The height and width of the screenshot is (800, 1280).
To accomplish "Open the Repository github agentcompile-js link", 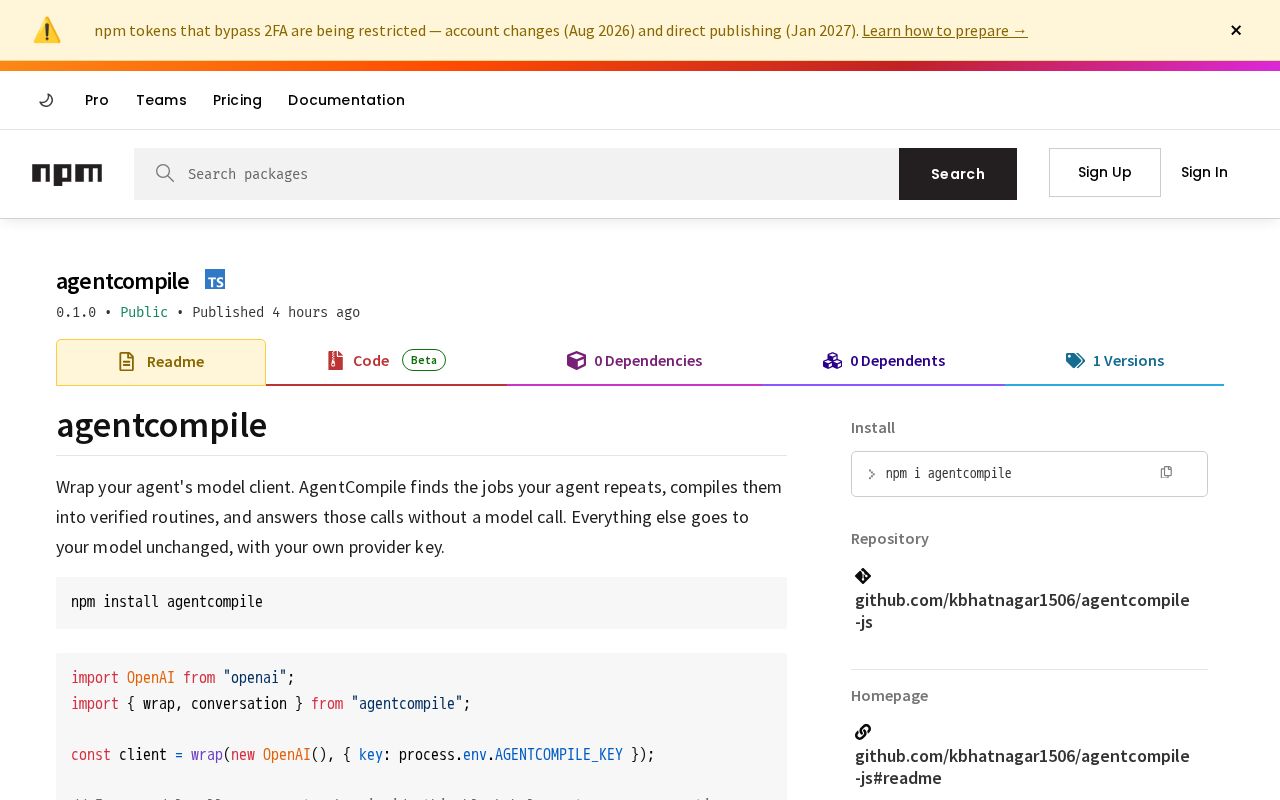I will click(1022, 611).
